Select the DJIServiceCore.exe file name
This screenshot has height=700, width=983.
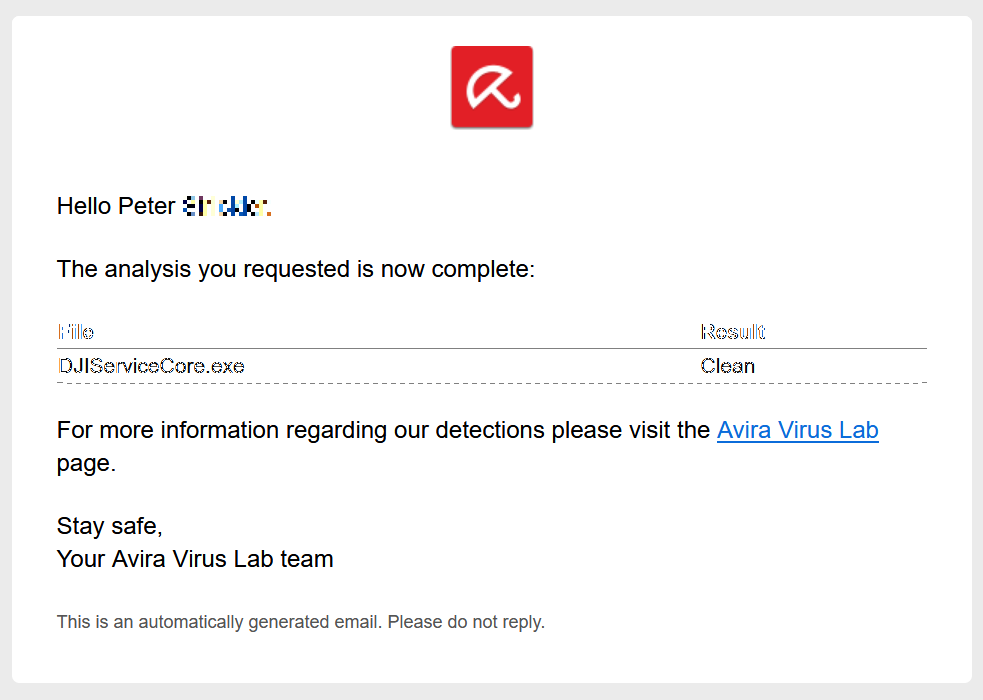pos(151,366)
